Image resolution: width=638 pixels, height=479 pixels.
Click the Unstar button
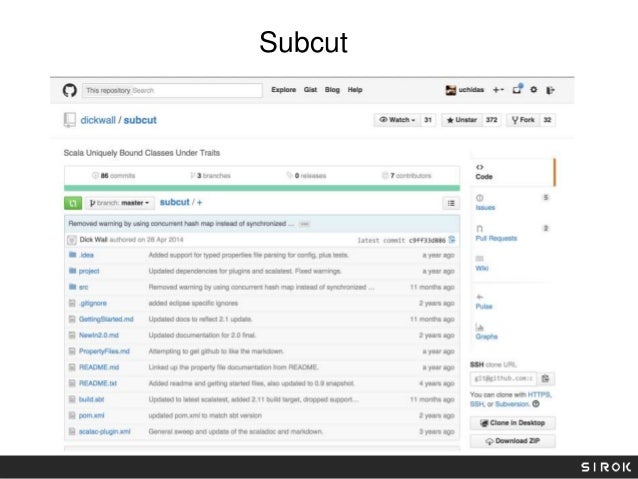point(462,120)
